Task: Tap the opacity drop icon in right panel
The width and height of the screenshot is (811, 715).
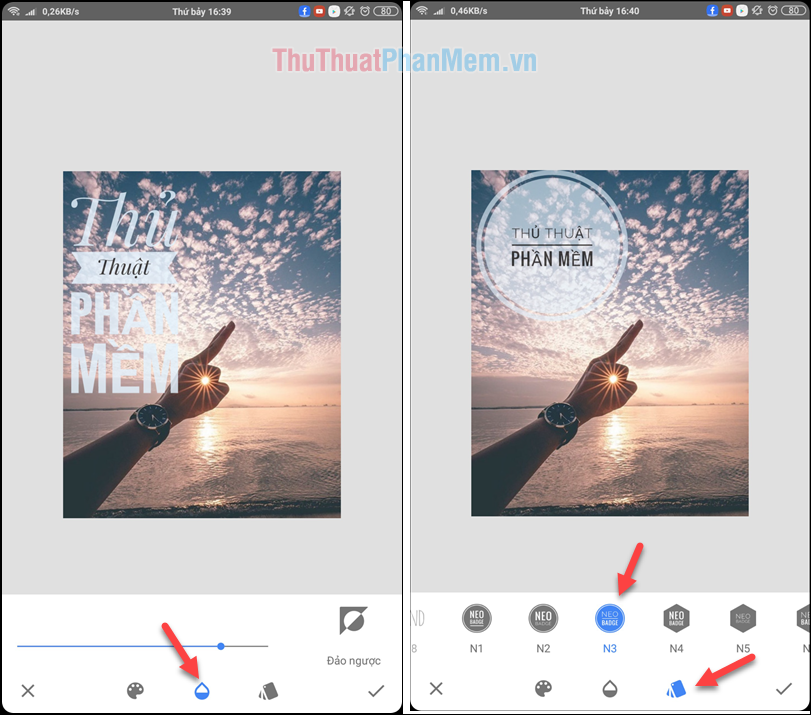Action: point(610,690)
